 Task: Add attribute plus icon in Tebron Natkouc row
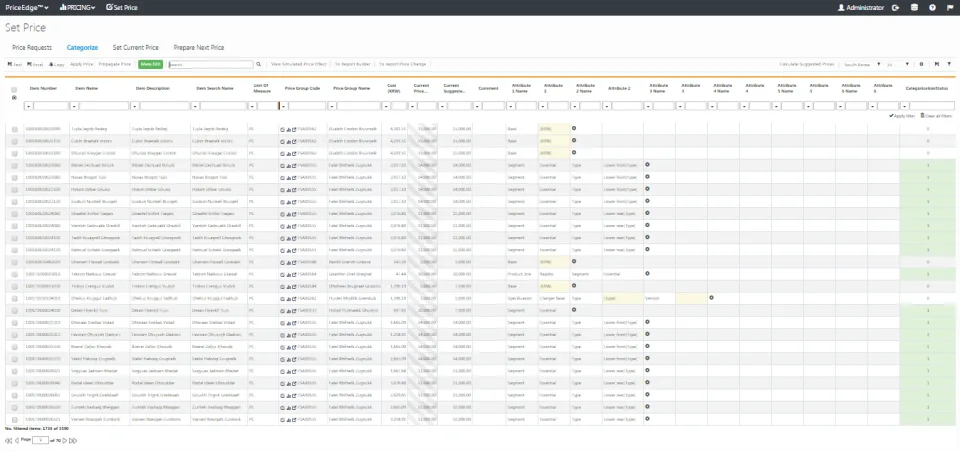pyautogui.click(x=647, y=273)
